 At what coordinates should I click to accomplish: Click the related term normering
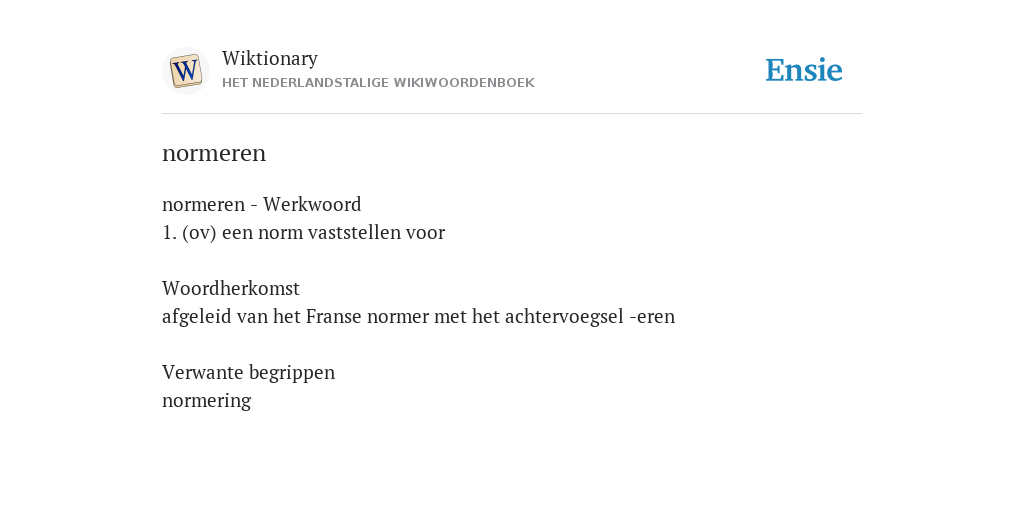point(206,401)
